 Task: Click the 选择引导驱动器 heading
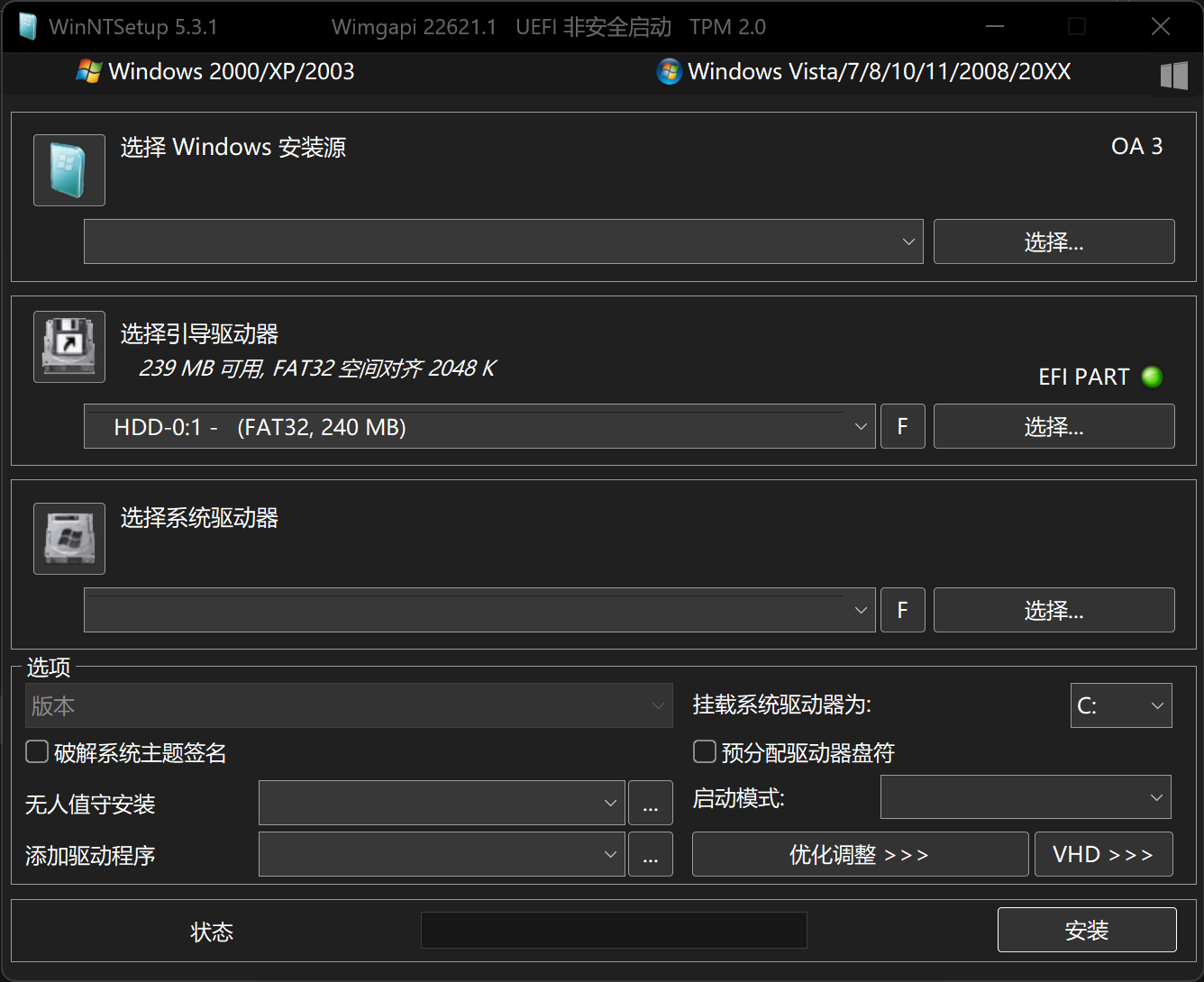[x=200, y=334]
